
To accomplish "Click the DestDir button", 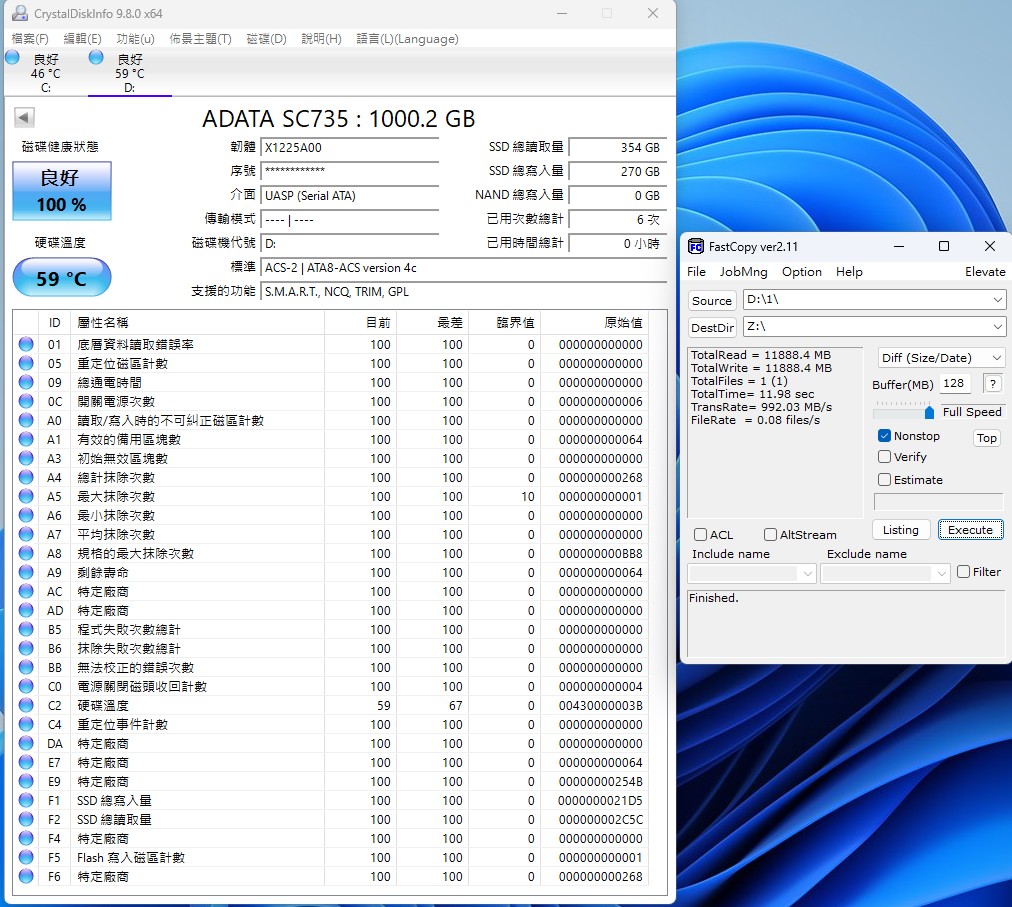I will [713, 328].
